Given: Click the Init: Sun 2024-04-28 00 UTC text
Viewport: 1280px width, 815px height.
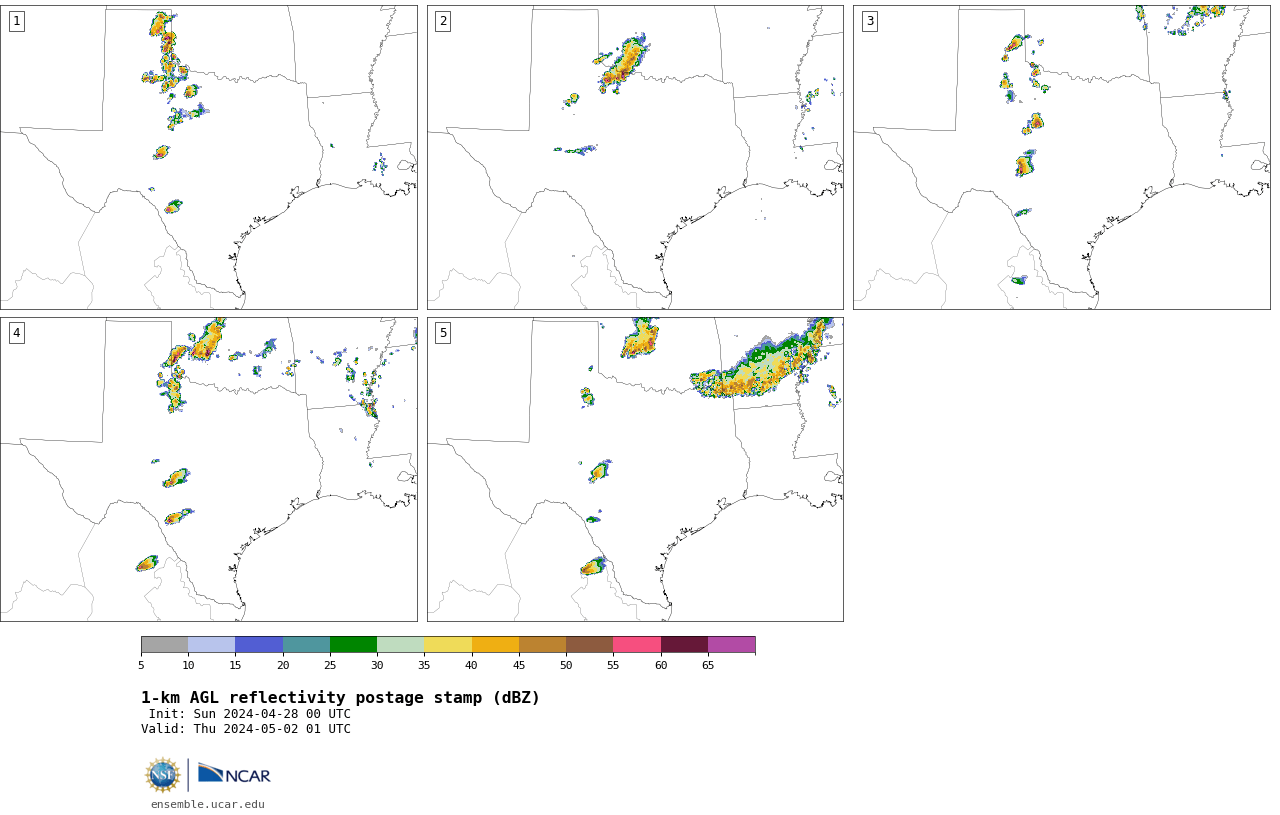Looking at the screenshot, I should [x=250, y=714].
